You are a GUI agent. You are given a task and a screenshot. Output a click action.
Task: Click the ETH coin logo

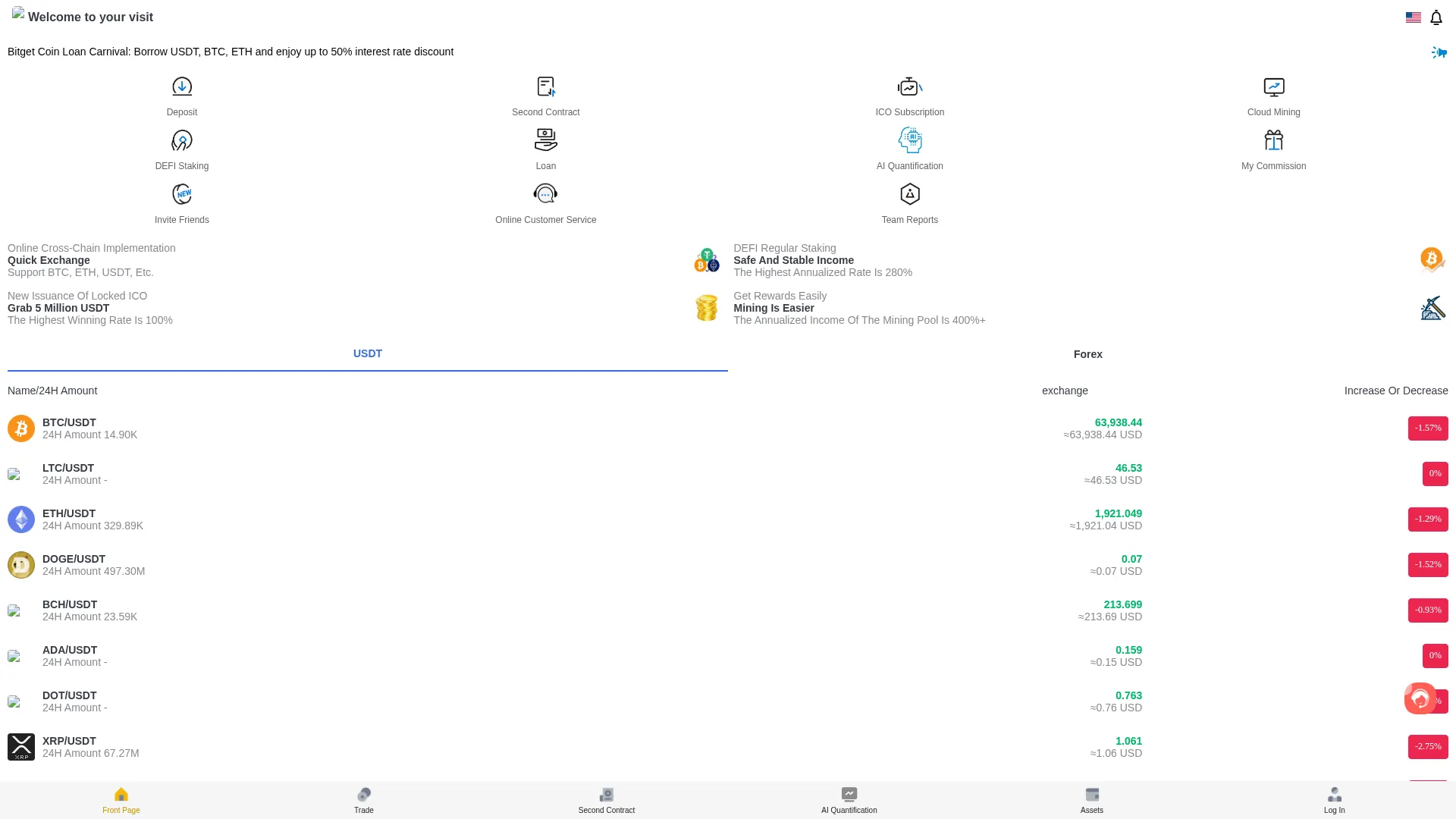[21, 519]
